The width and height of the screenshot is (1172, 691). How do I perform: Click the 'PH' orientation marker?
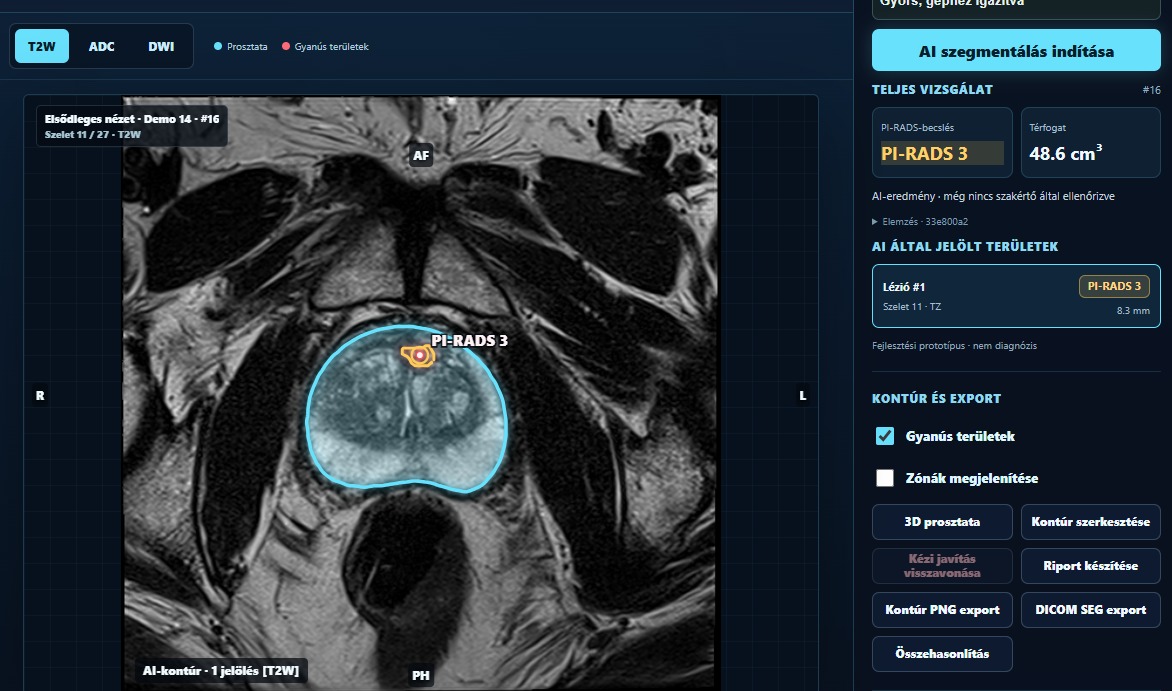[x=421, y=676]
